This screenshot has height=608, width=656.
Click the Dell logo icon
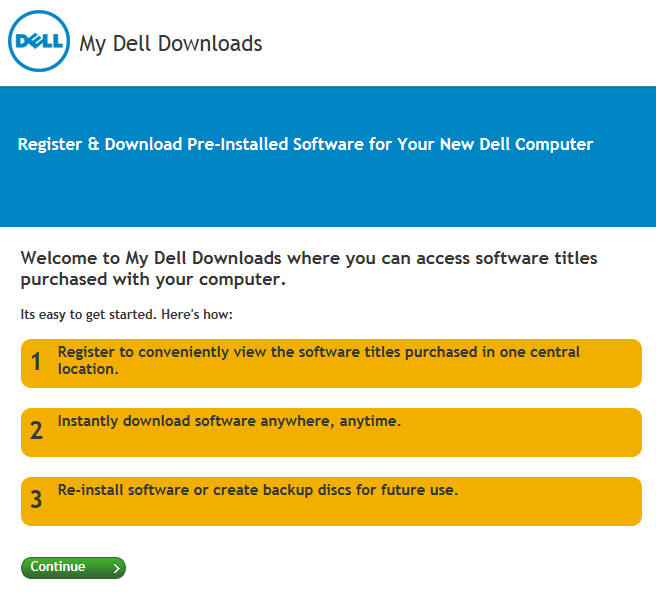click(x=39, y=41)
